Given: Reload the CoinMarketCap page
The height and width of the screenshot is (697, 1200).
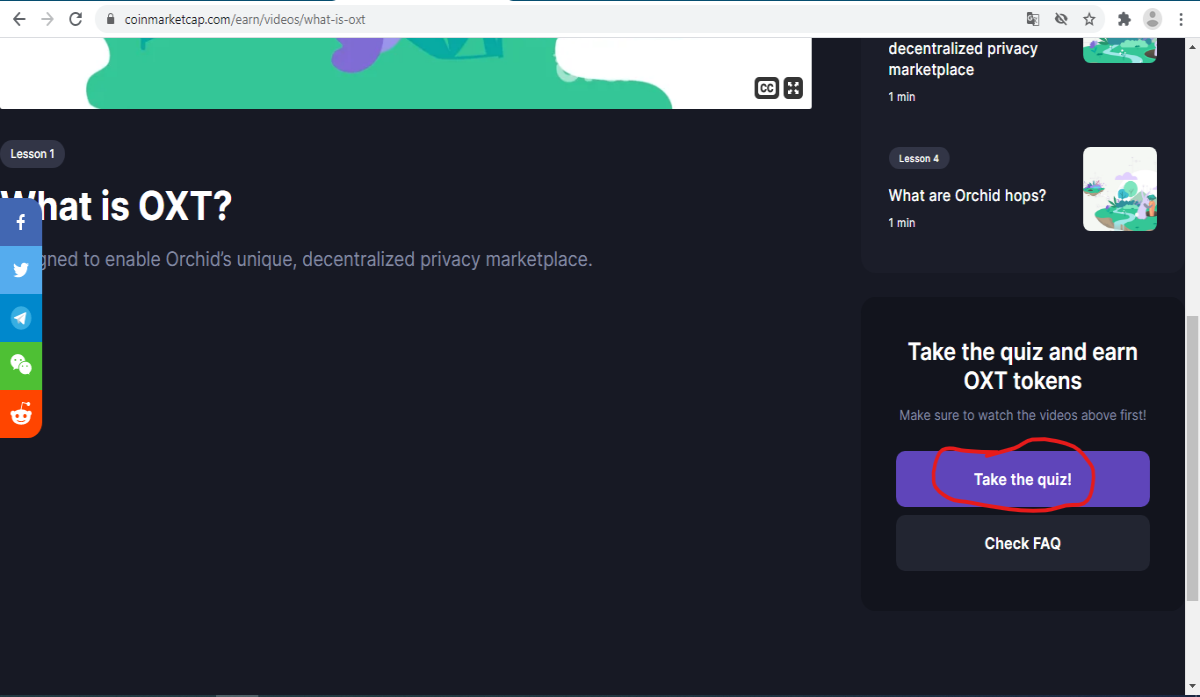Looking at the screenshot, I should 76,19.
